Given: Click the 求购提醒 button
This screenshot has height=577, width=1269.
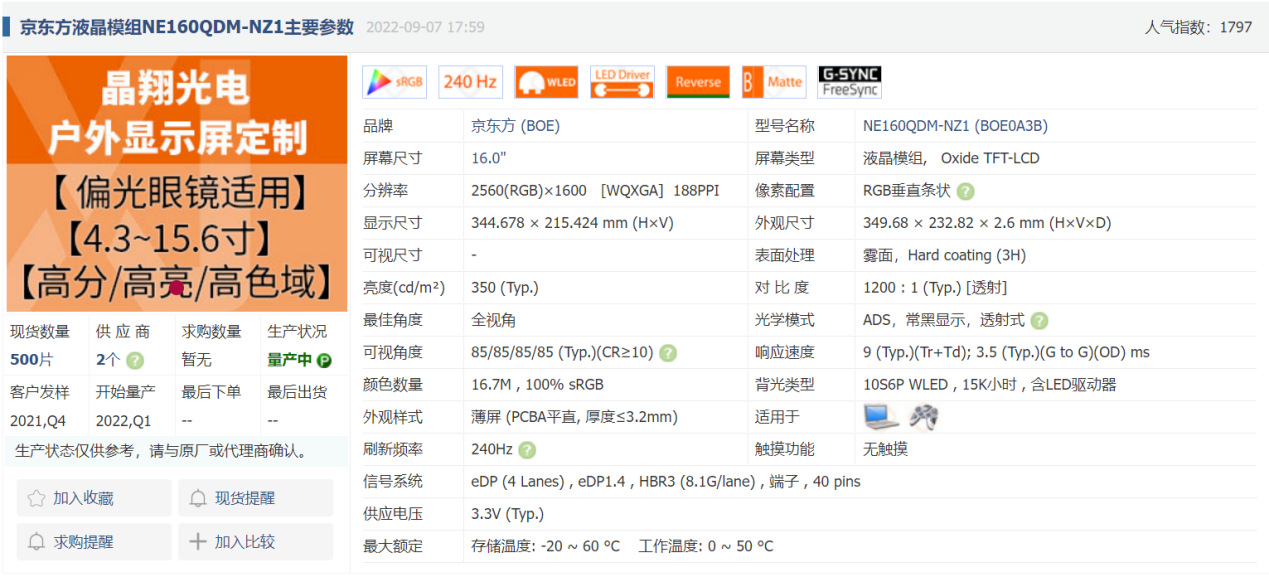Looking at the screenshot, I should click(x=94, y=542).
